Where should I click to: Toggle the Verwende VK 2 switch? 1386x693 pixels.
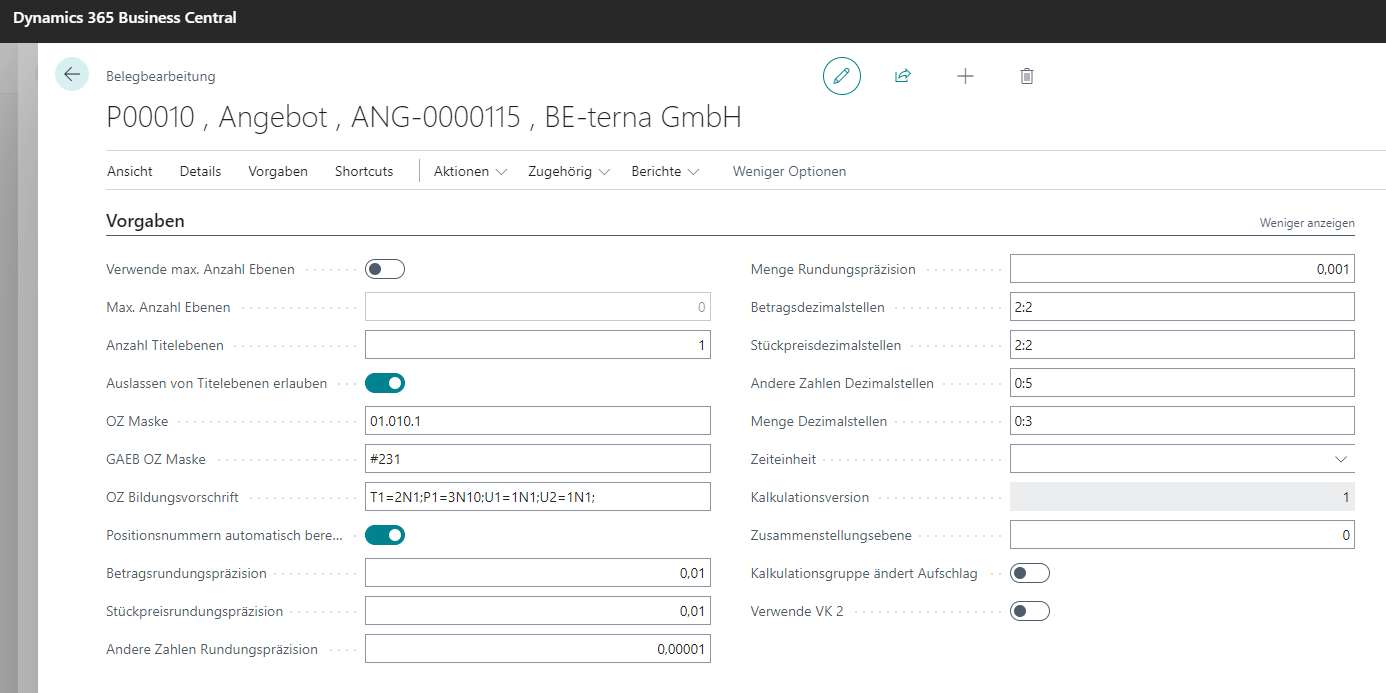point(1030,611)
